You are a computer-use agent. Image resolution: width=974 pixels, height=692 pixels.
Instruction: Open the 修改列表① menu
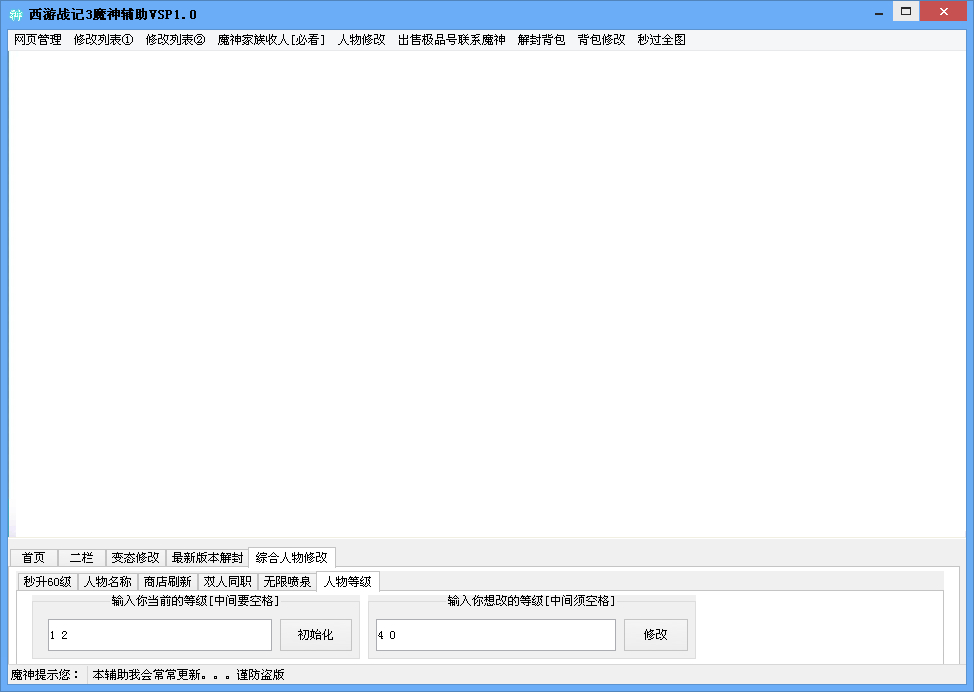[104, 40]
